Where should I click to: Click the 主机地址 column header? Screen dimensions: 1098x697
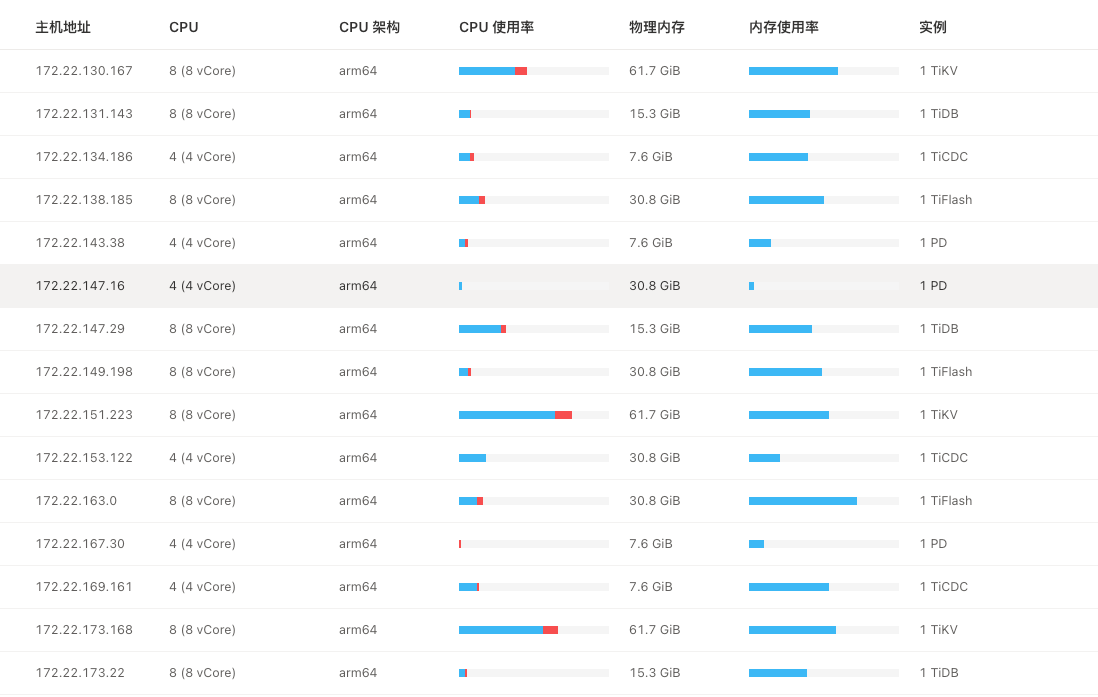63,27
